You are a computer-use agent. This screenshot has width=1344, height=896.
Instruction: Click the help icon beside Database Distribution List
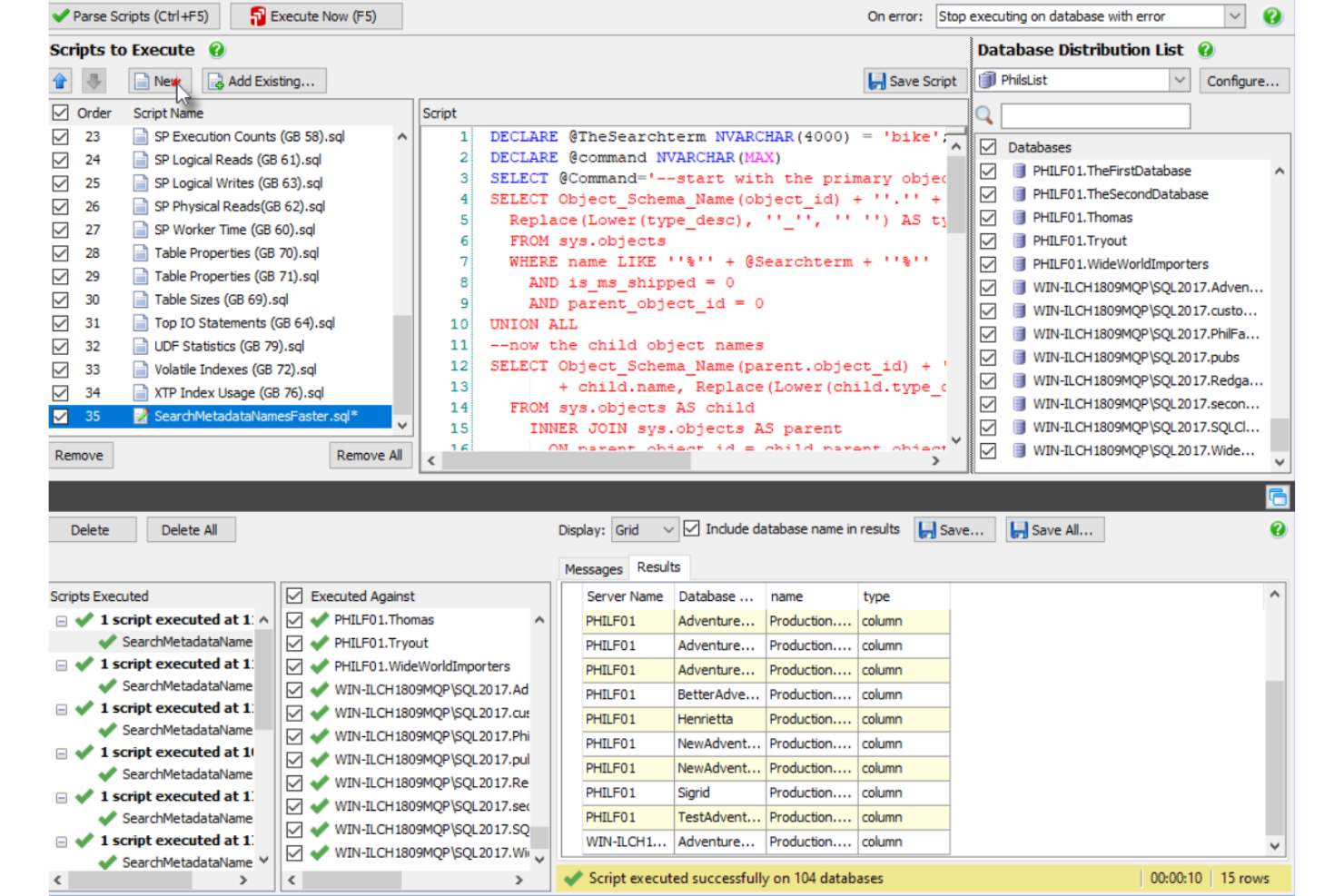pyautogui.click(x=1205, y=50)
